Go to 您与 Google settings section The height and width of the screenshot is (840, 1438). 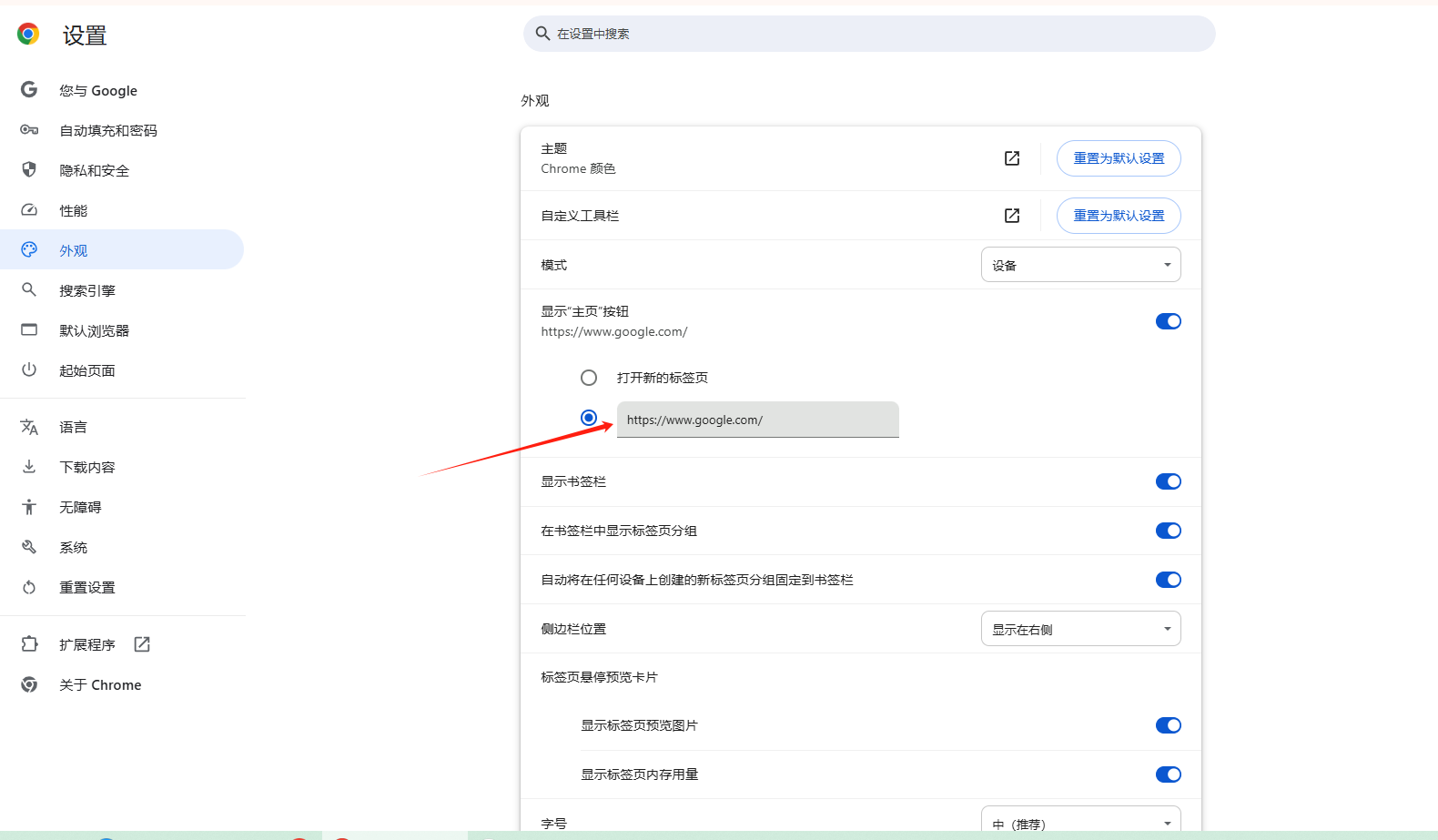coord(122,90)
